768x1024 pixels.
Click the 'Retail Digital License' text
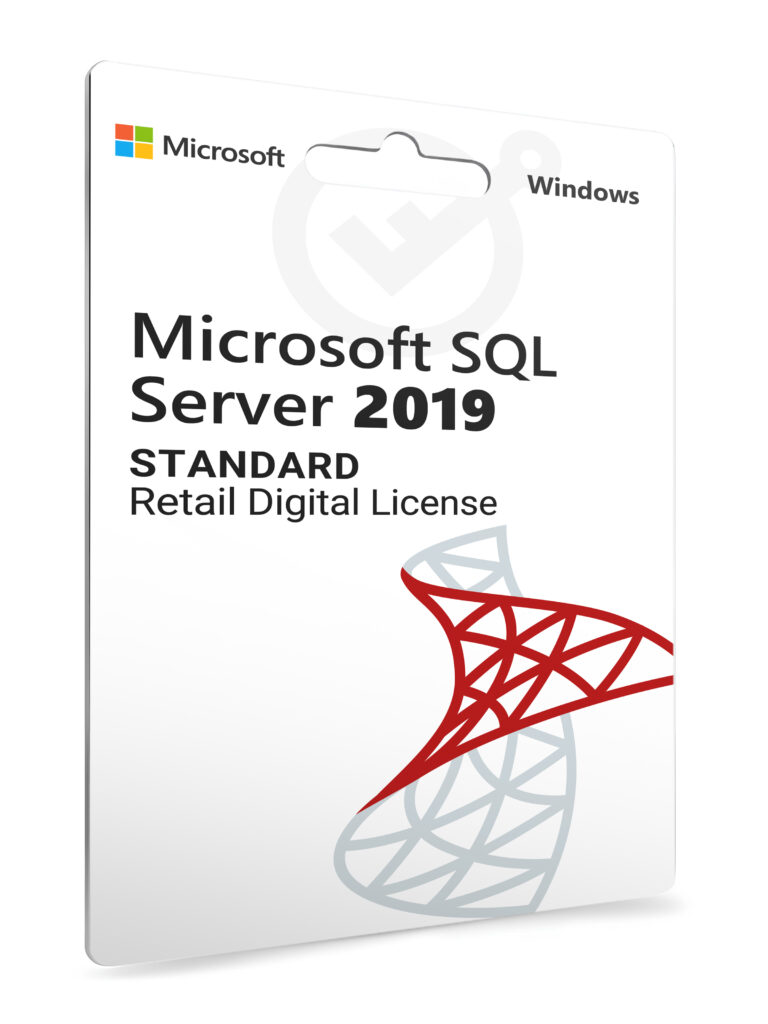coord(313,503)
